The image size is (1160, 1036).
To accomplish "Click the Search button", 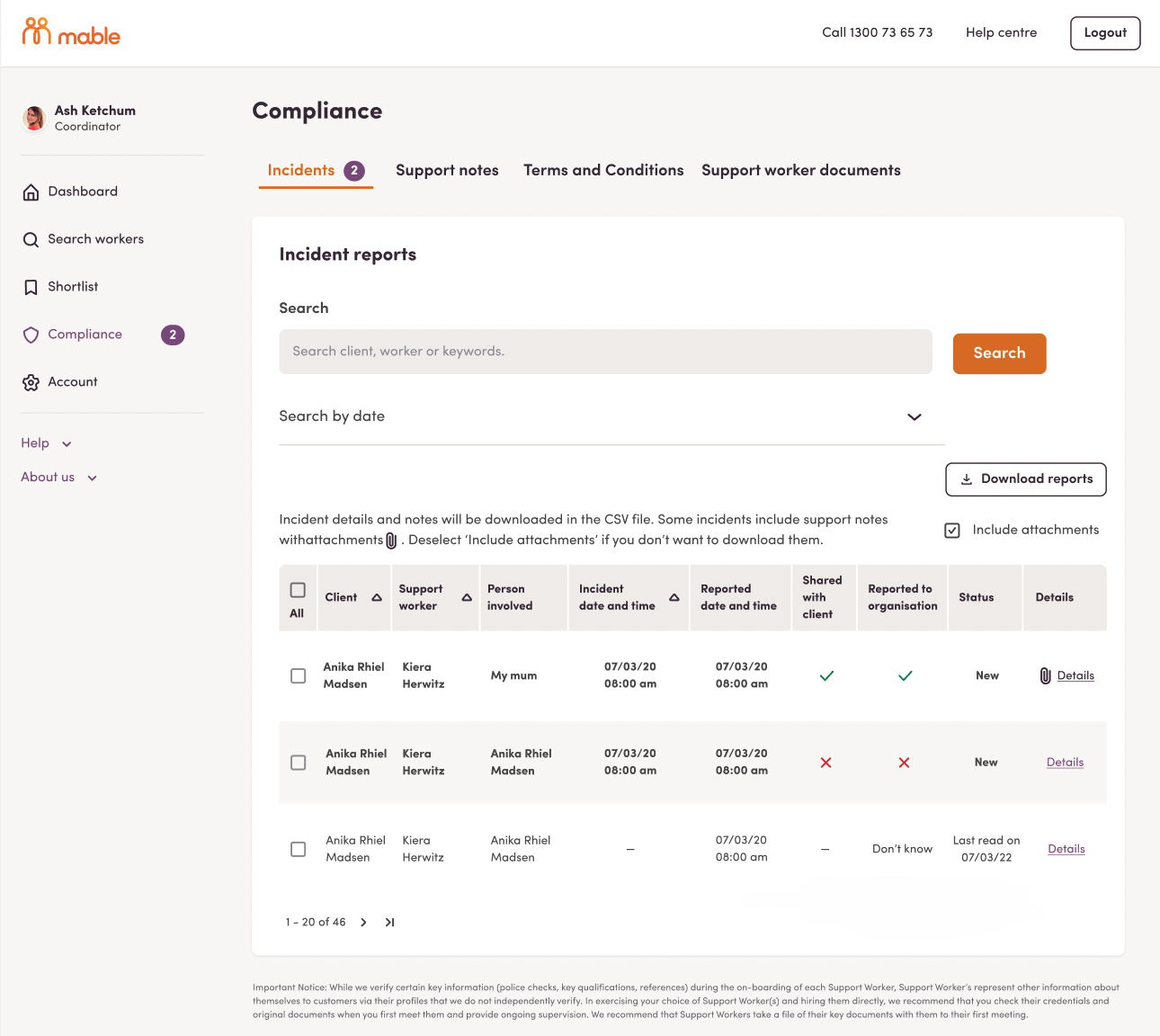I will [999, 353].
